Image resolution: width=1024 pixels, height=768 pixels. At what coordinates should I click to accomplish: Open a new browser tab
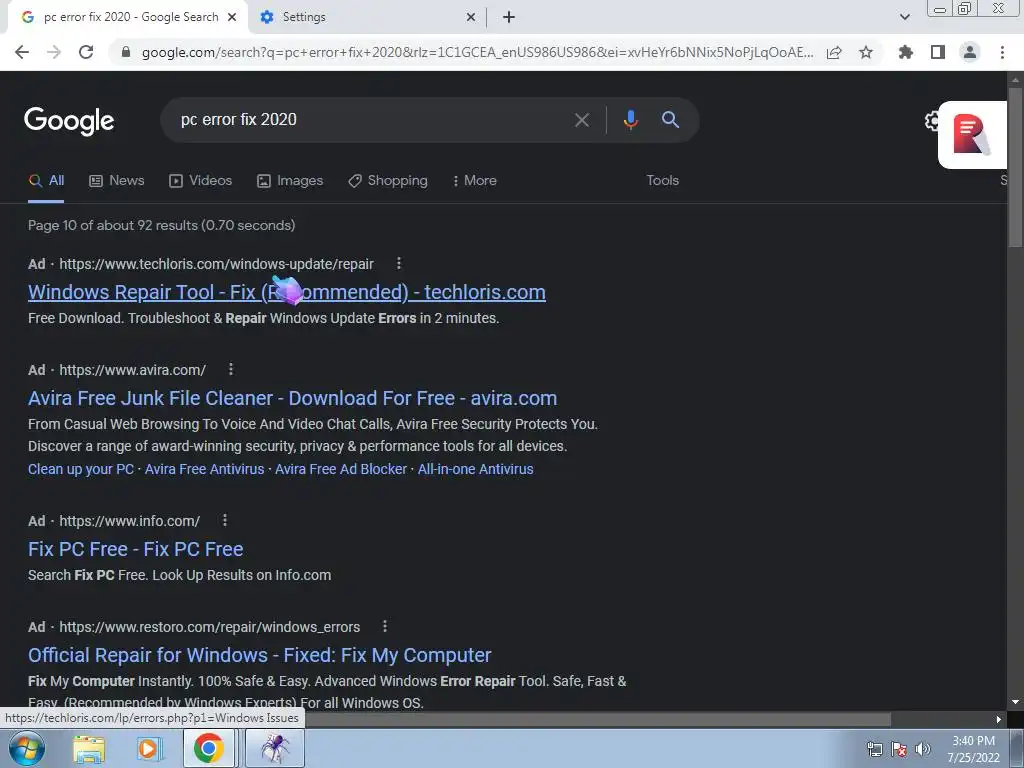(x=509, y=18)
